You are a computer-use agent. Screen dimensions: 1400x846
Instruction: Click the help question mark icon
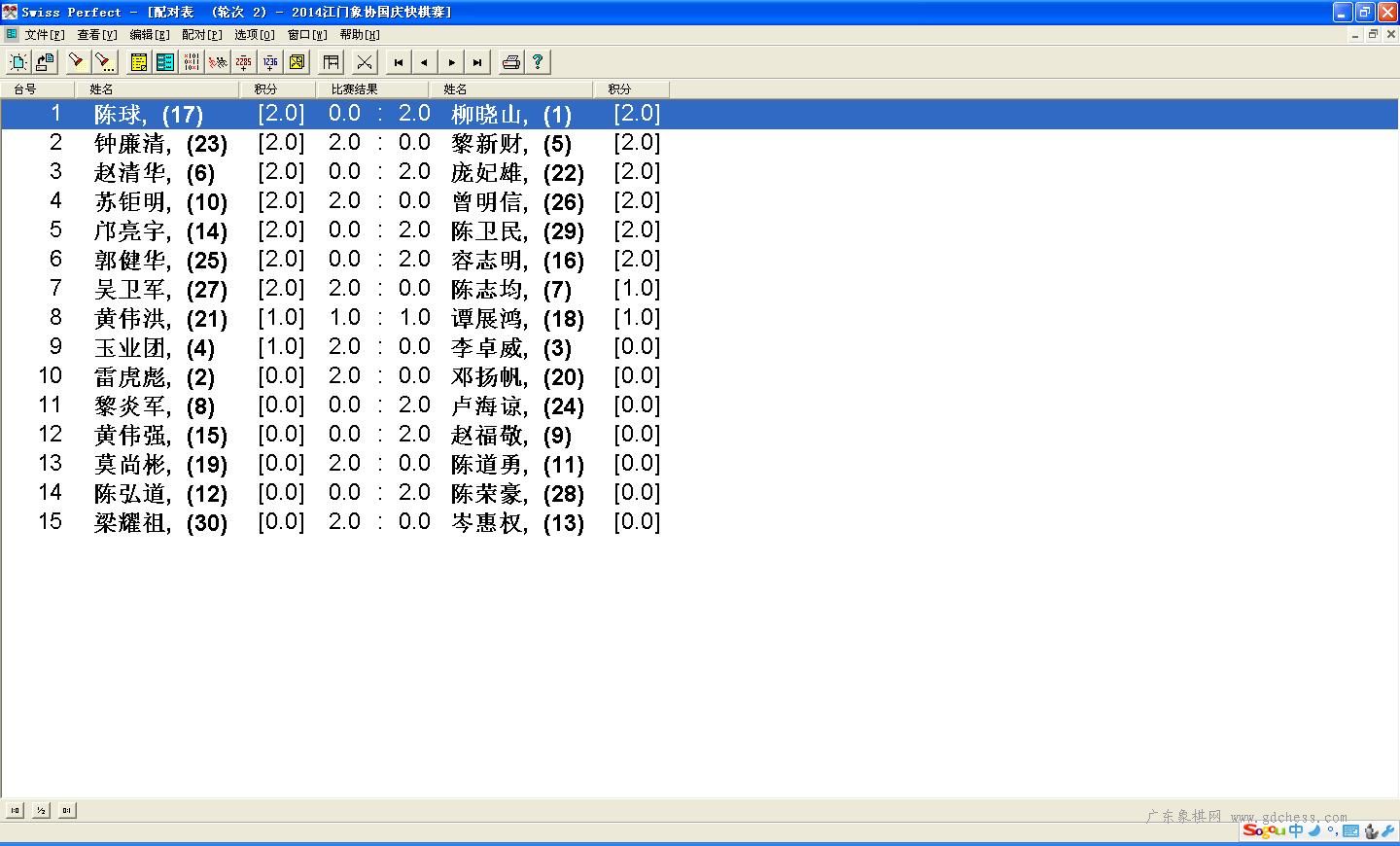[537, 62]
